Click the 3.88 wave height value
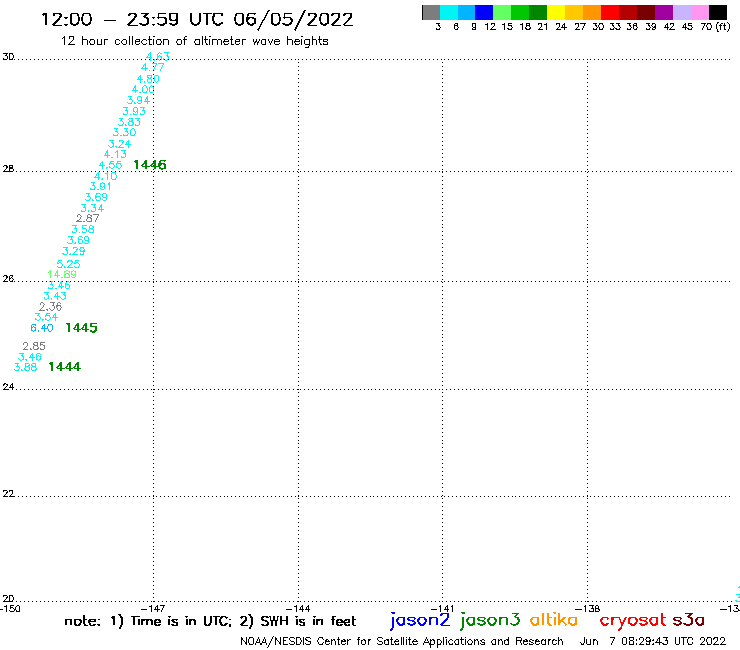The width and height of the screenshot is (740, 650). [x=25, y=367]
